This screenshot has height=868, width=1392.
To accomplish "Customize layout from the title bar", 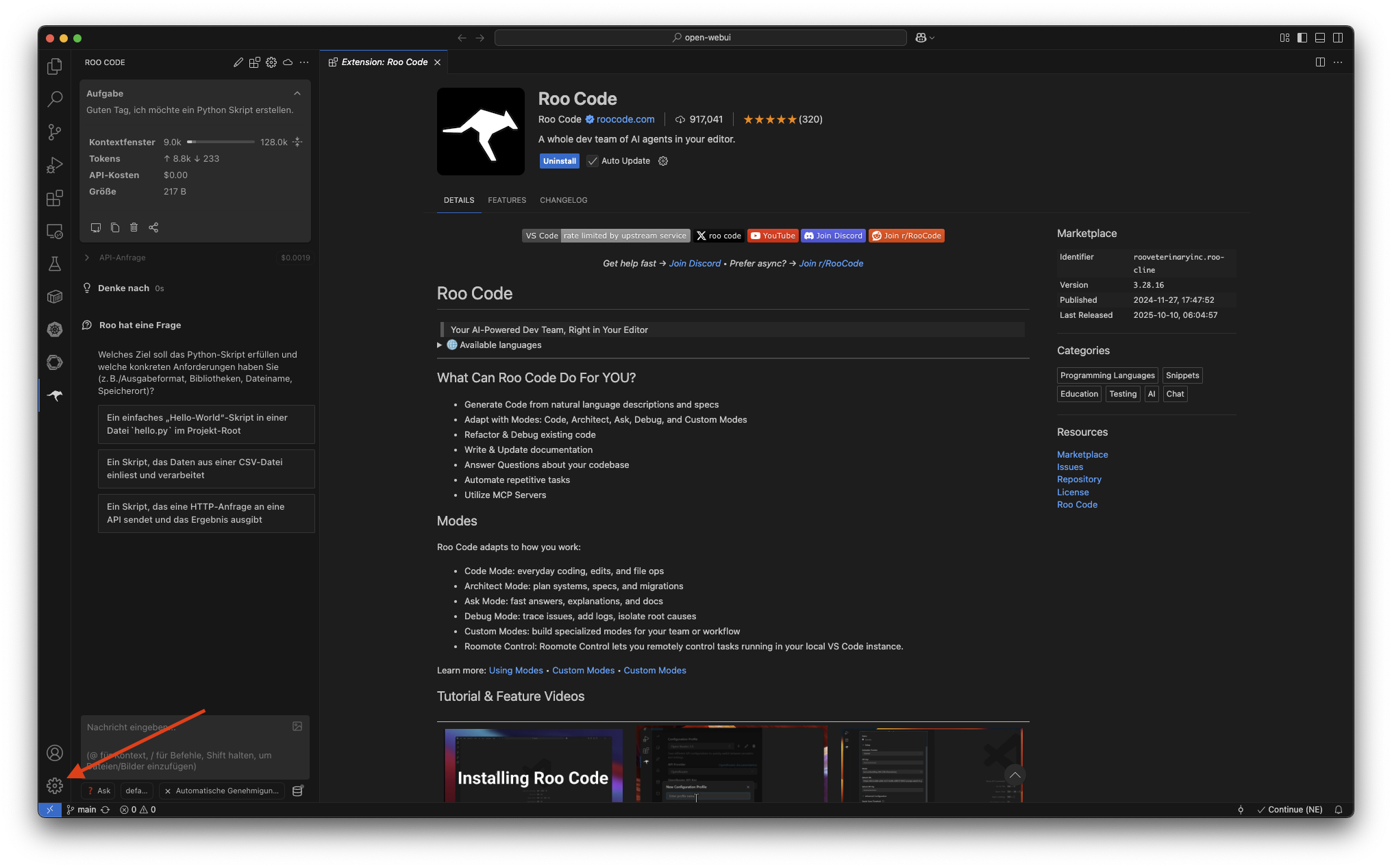I will (1284, 38).
